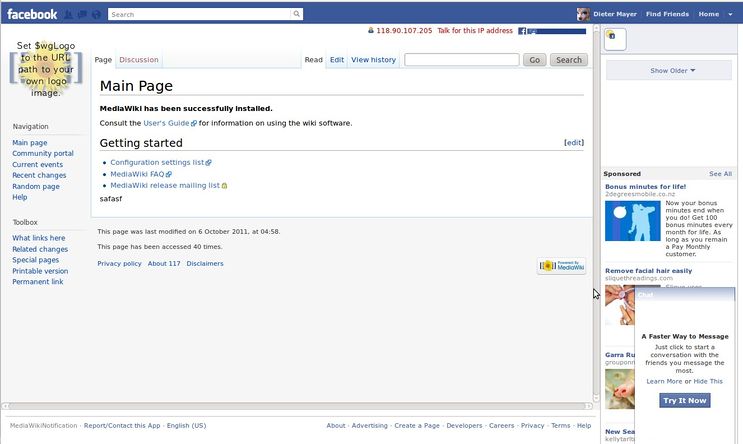Open Developers footer link
Viewport: 743px width, 444px height.
coord(464,426)
